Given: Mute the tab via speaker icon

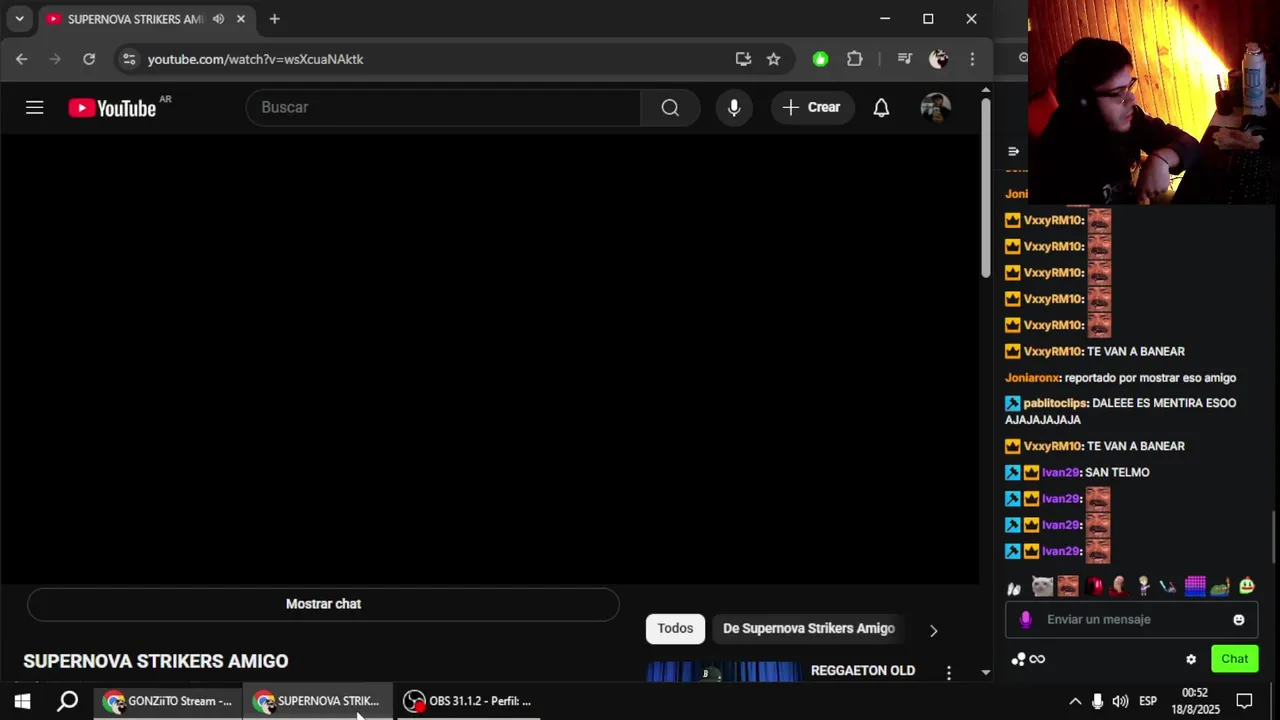Looking at the screenshot, I should pyautogui.click(x=218, y=19).
